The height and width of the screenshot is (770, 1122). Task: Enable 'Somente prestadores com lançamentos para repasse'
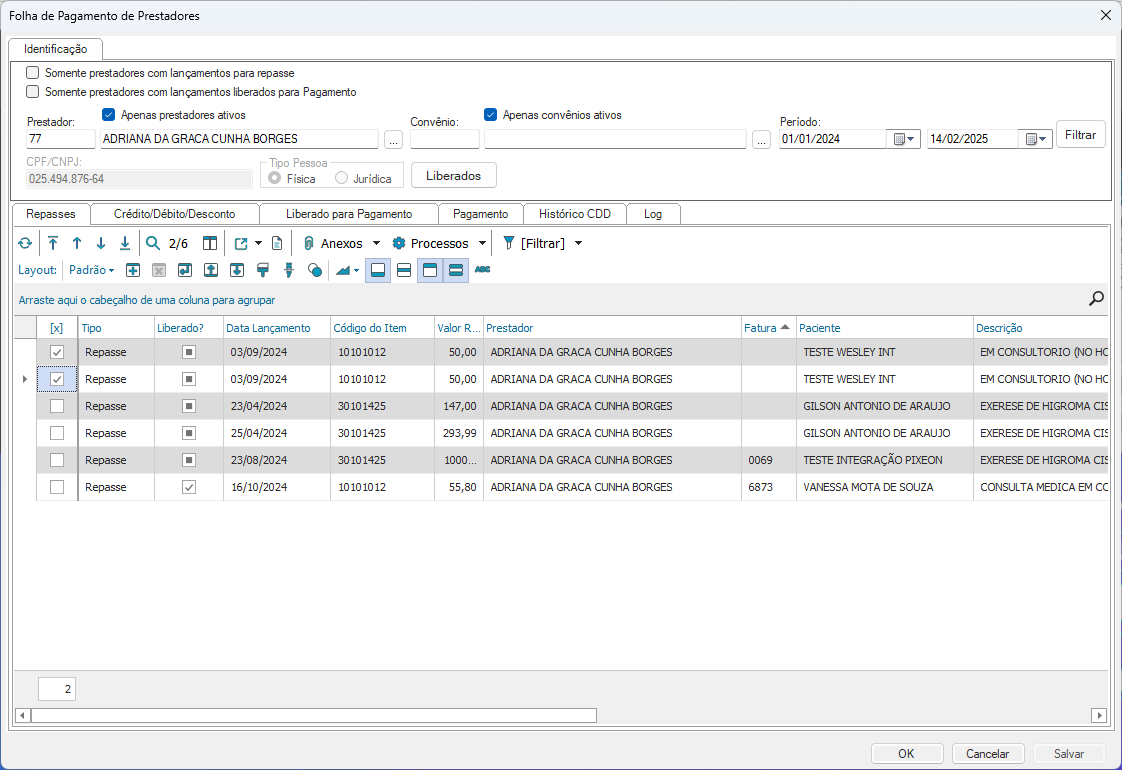point(33,73)
